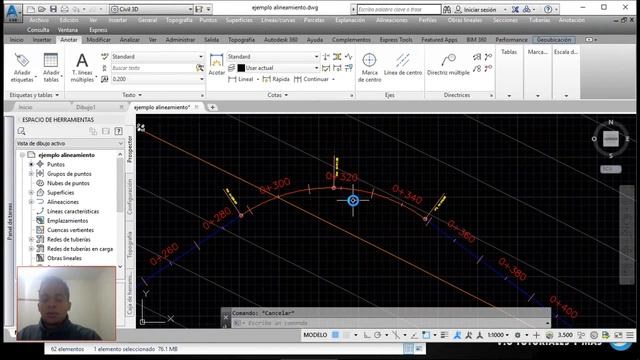Click the toolspace help question icon
640x360 pixels.
pyautogui.click(x=118, y=131)
